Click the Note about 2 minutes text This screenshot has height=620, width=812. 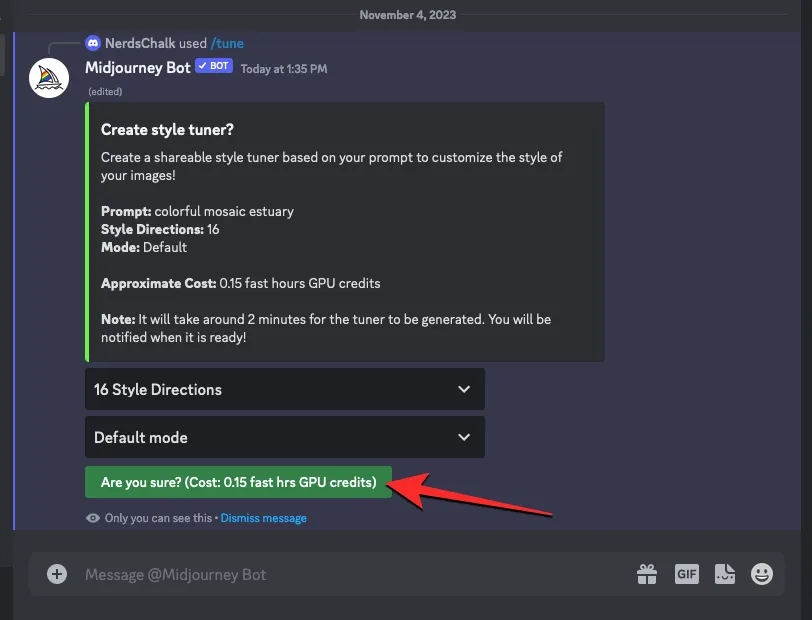(326, 328)
